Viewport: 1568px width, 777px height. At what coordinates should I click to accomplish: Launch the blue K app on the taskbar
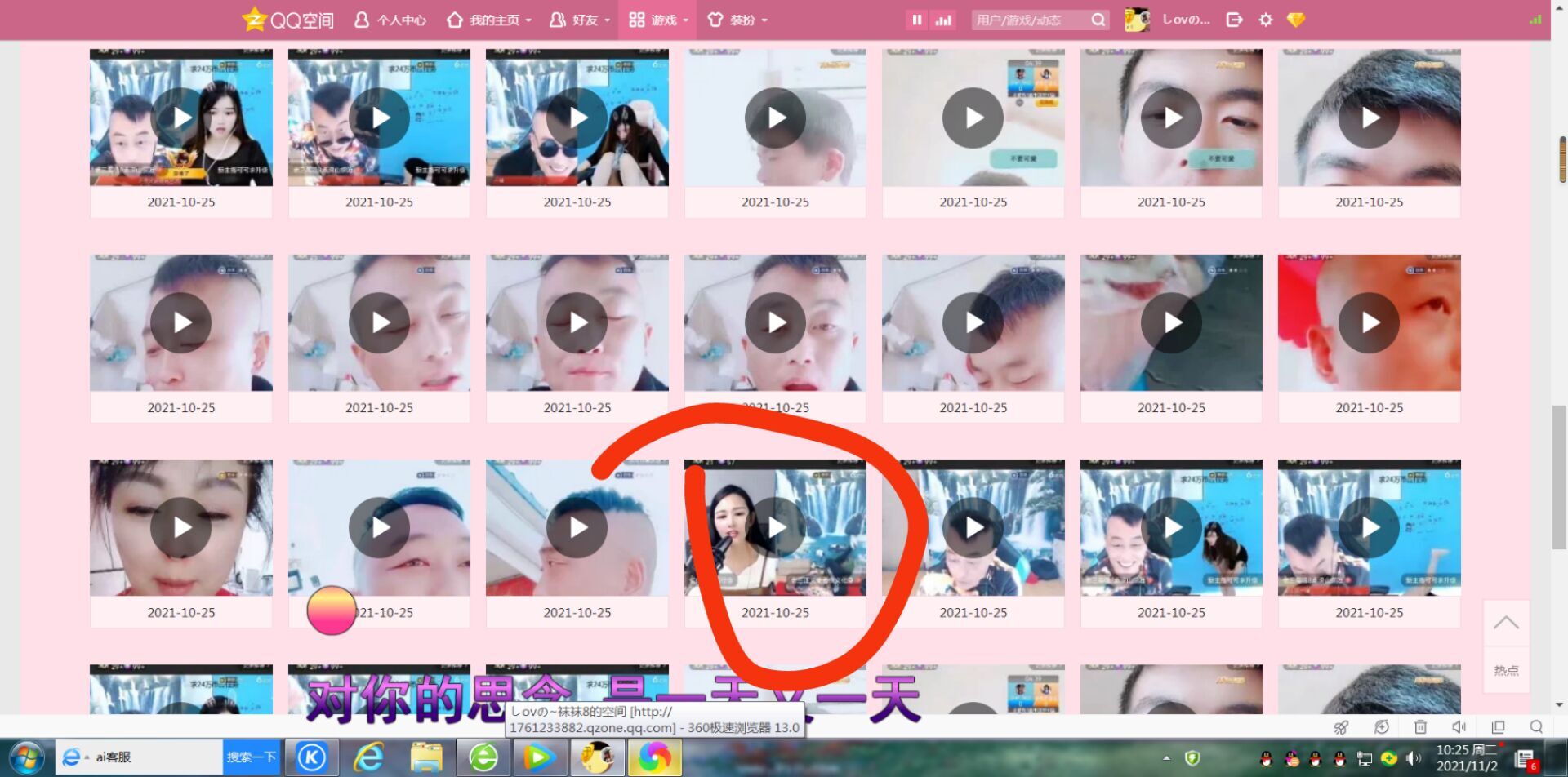tap(311, 757)
